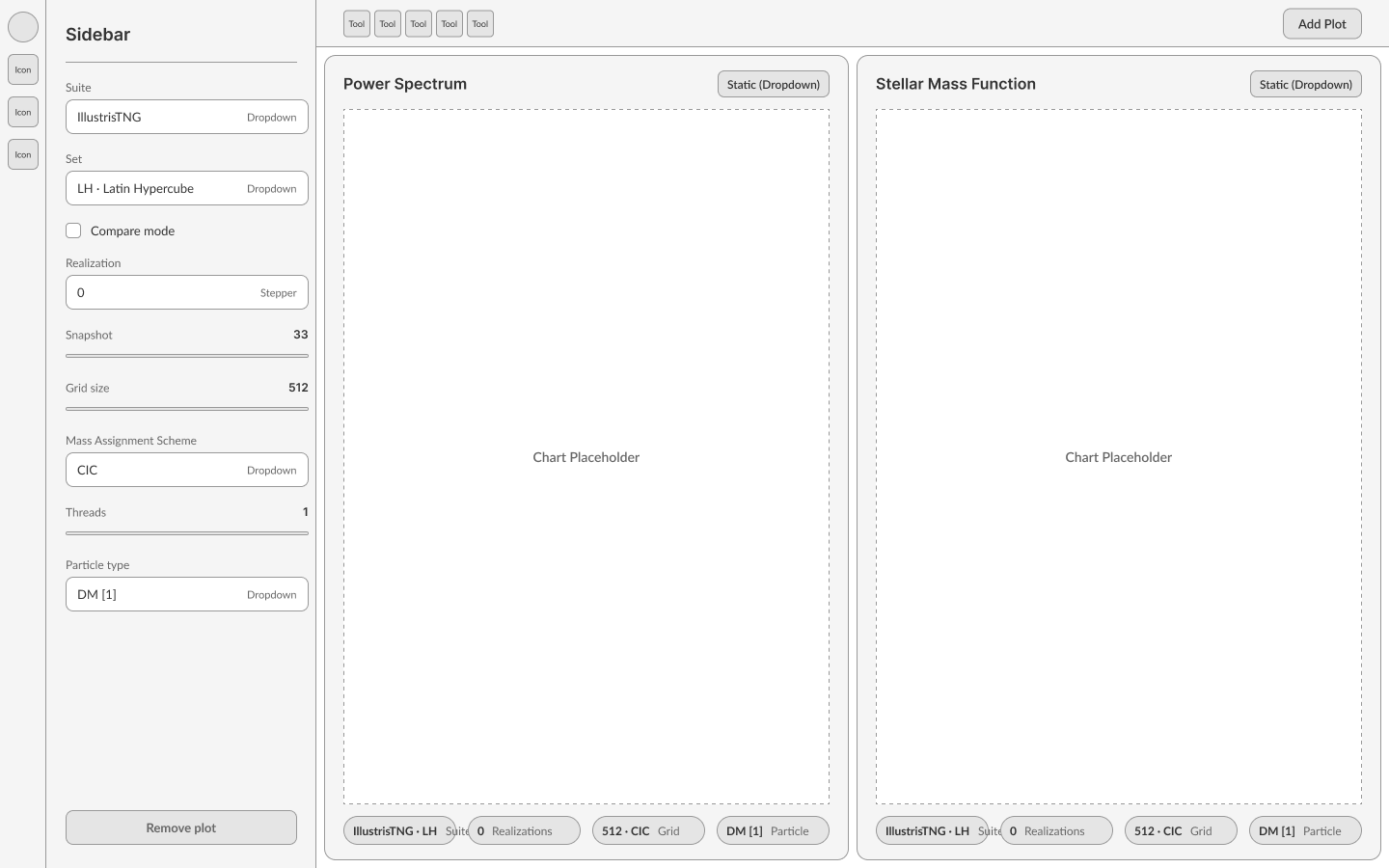Click the middle Icon button in the left rail
This screenshot has height=868, width=1389.
pyautogui.click(x=23, y=112)
